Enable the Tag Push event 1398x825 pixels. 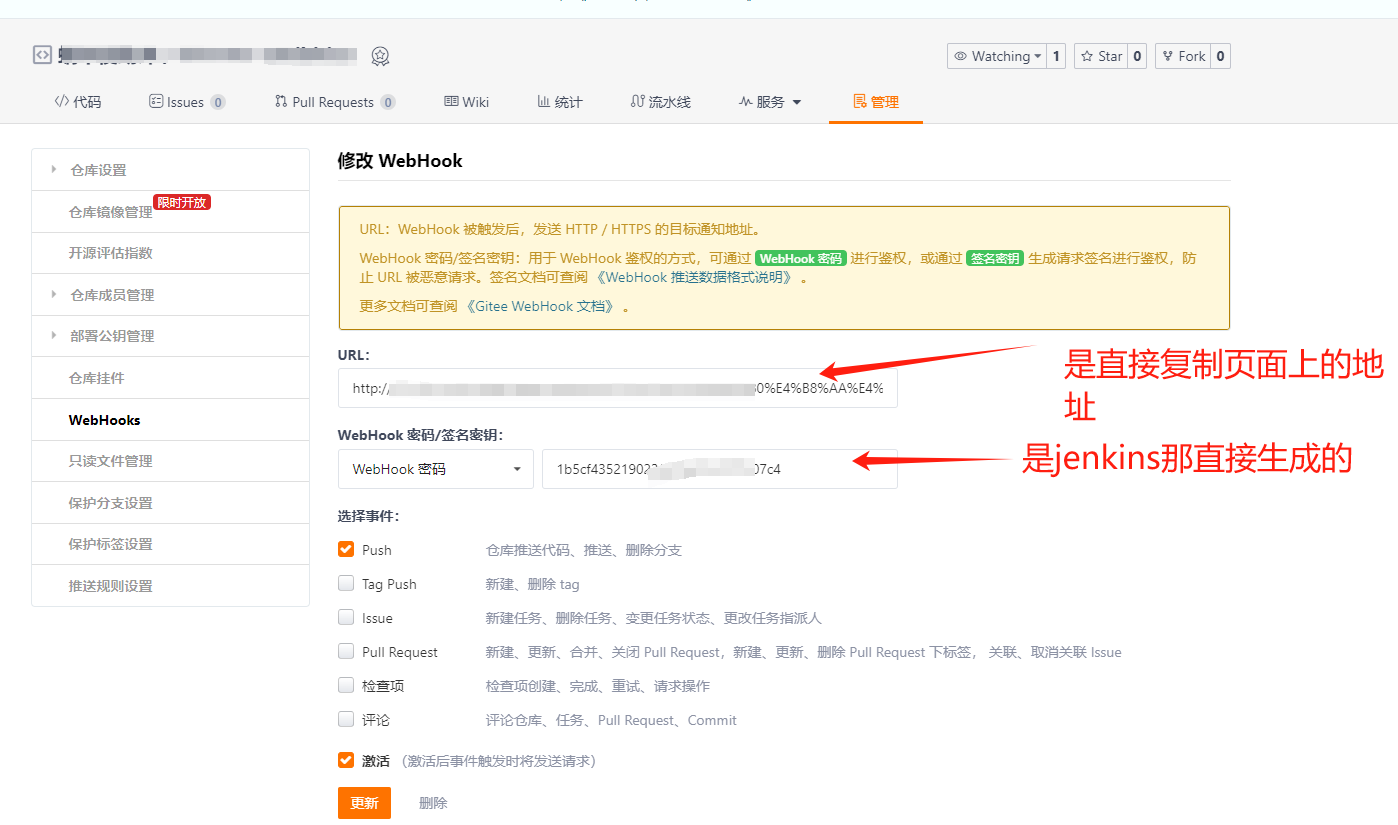[x=346, y=583]
